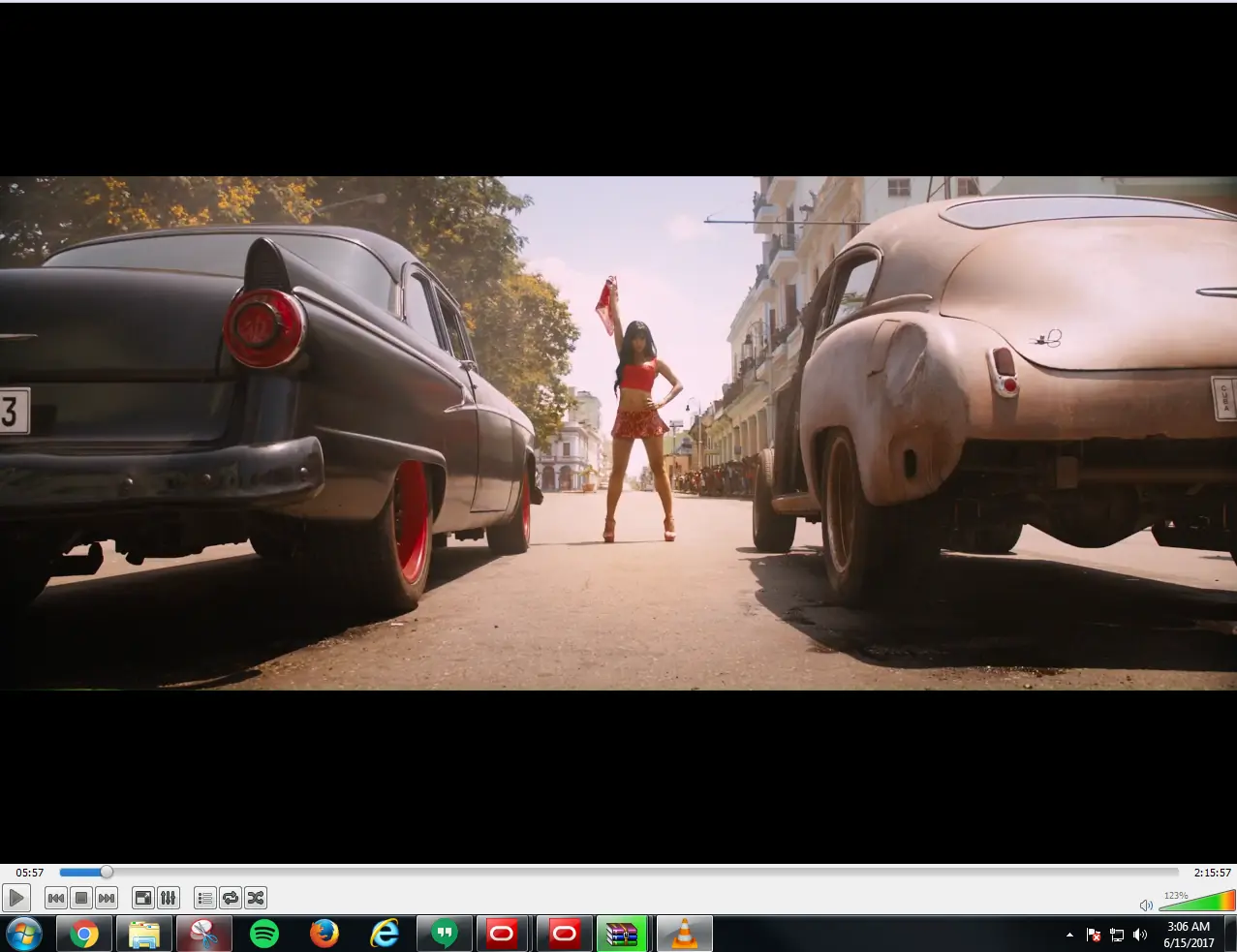Toggle shuffle random playback
This screenshot has width=1237, height=952.
pyautogui.click(x=255, y=898)
